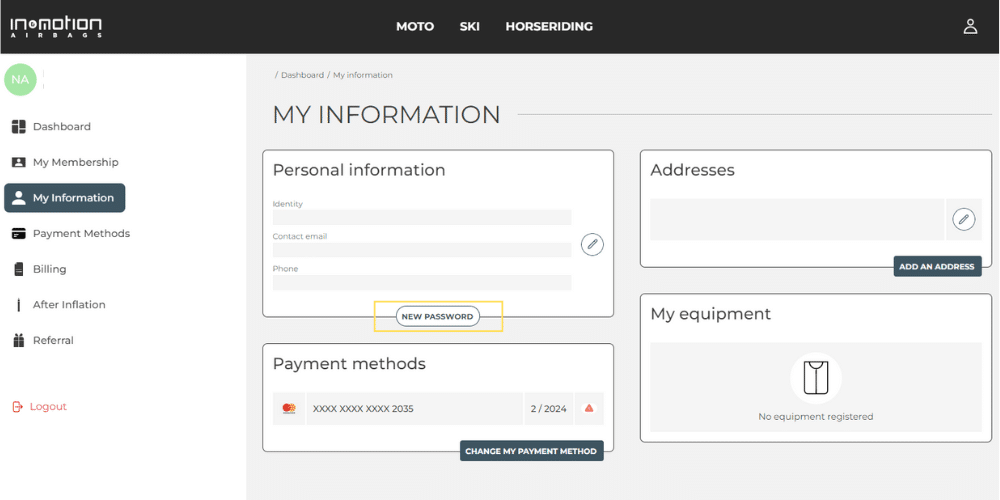This screenshot has width=1000, height=500.
Task: Open the Referral page
Action: pyautogui.click(x=53, y=341)
